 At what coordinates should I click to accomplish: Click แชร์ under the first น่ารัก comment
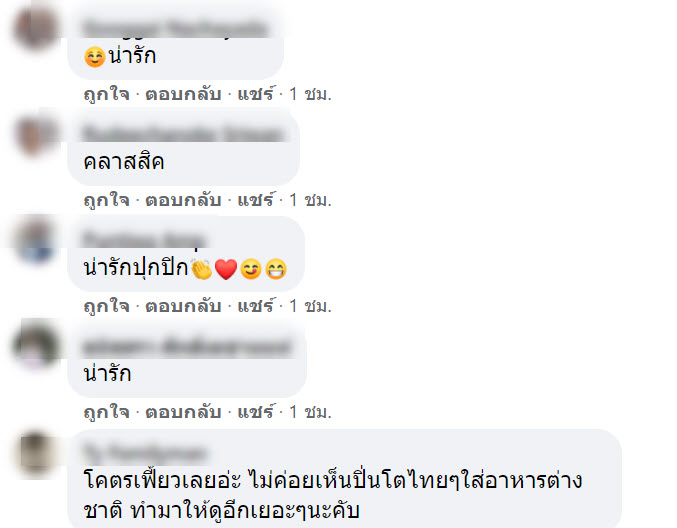[256, 93]
